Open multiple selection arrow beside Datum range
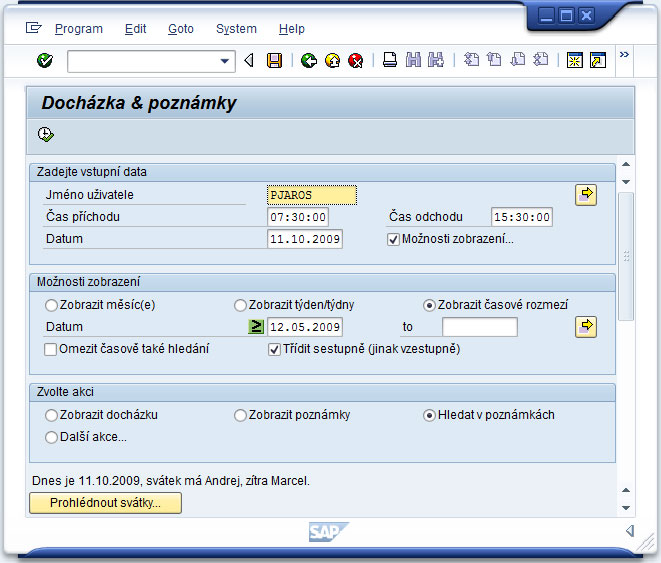 pos(586,326)
